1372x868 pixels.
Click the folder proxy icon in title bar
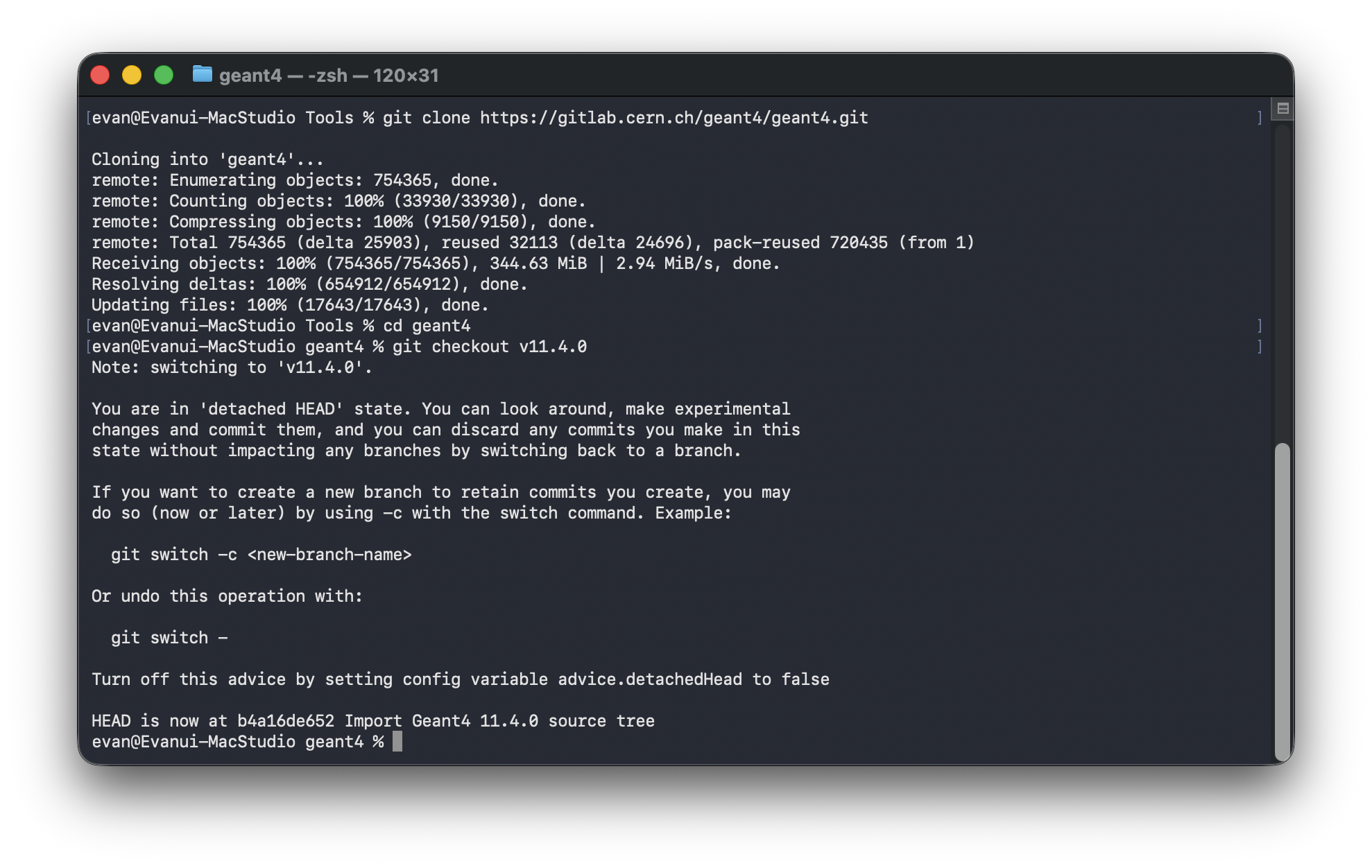coord(202,74)
